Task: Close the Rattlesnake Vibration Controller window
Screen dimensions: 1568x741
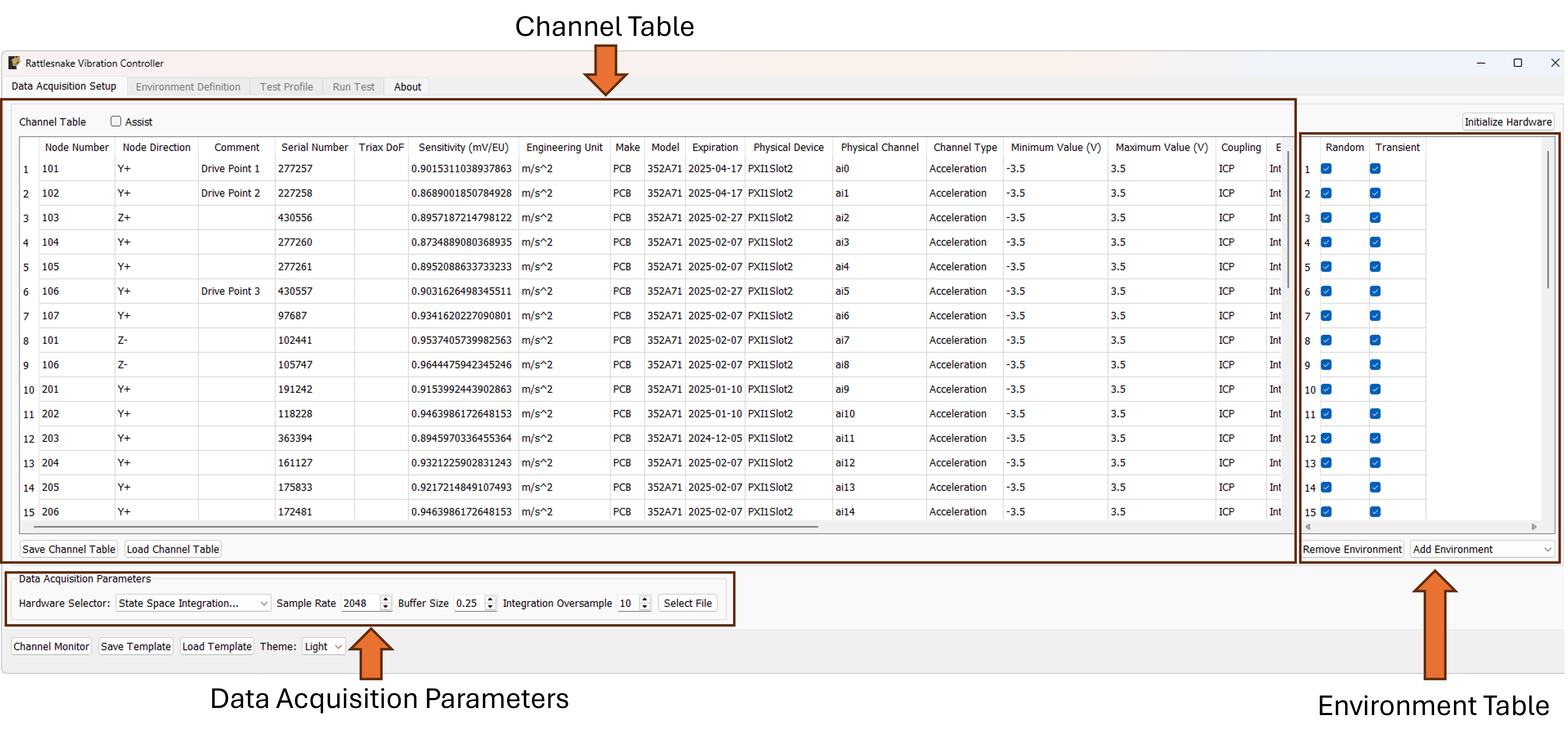Action: coord(1554,63)
